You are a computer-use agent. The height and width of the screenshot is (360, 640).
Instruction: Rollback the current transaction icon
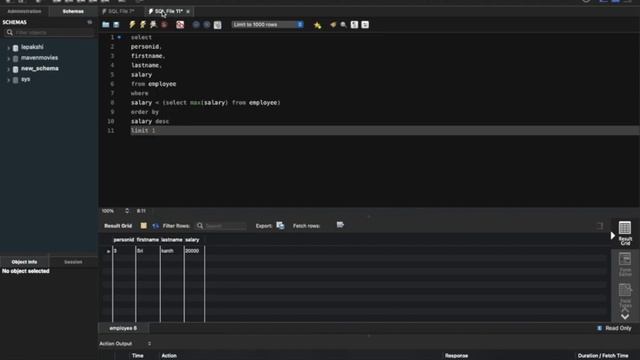[x=207, y=25]
